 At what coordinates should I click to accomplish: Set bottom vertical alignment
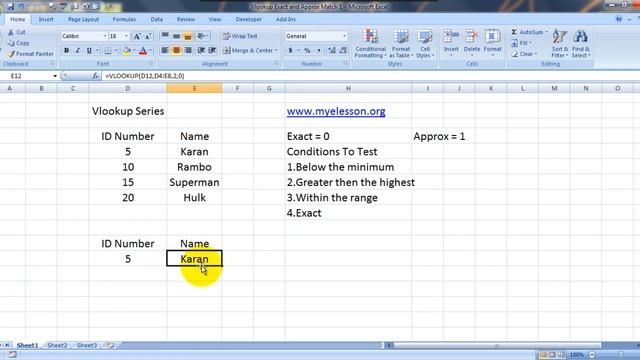tap(188, 36)
